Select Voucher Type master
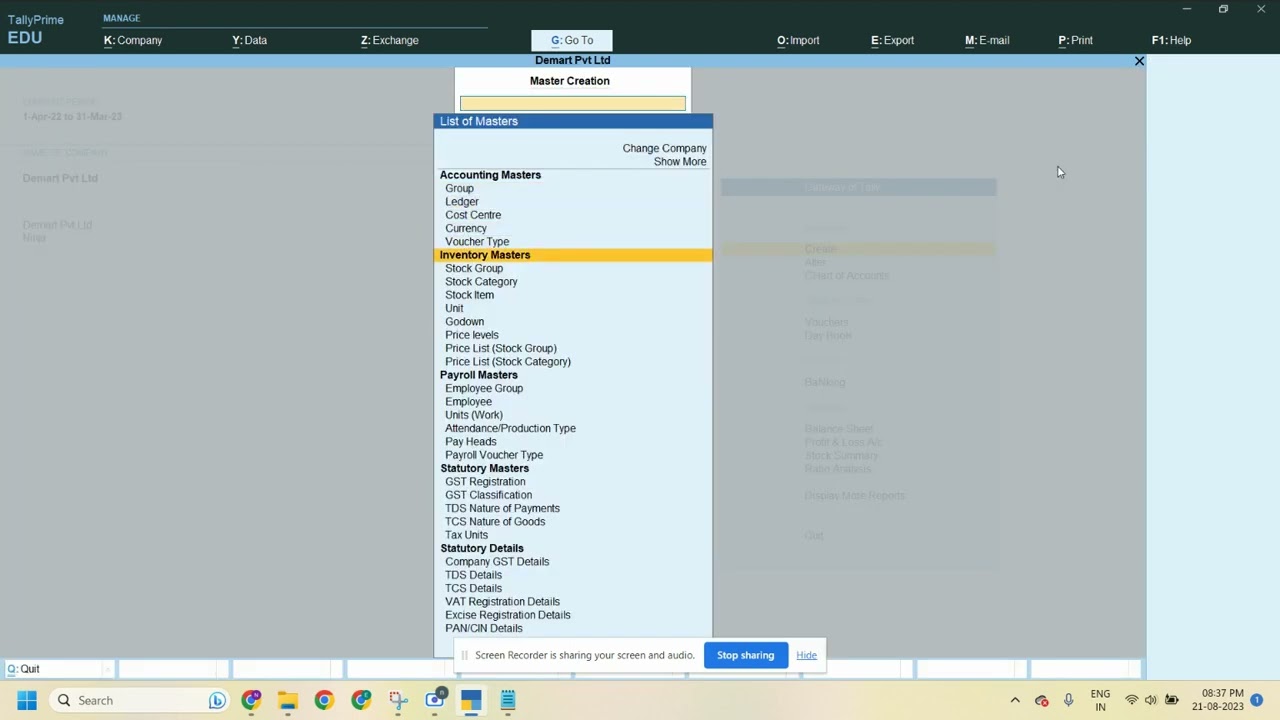This screenshot has width=1280, height=720. 477,242
